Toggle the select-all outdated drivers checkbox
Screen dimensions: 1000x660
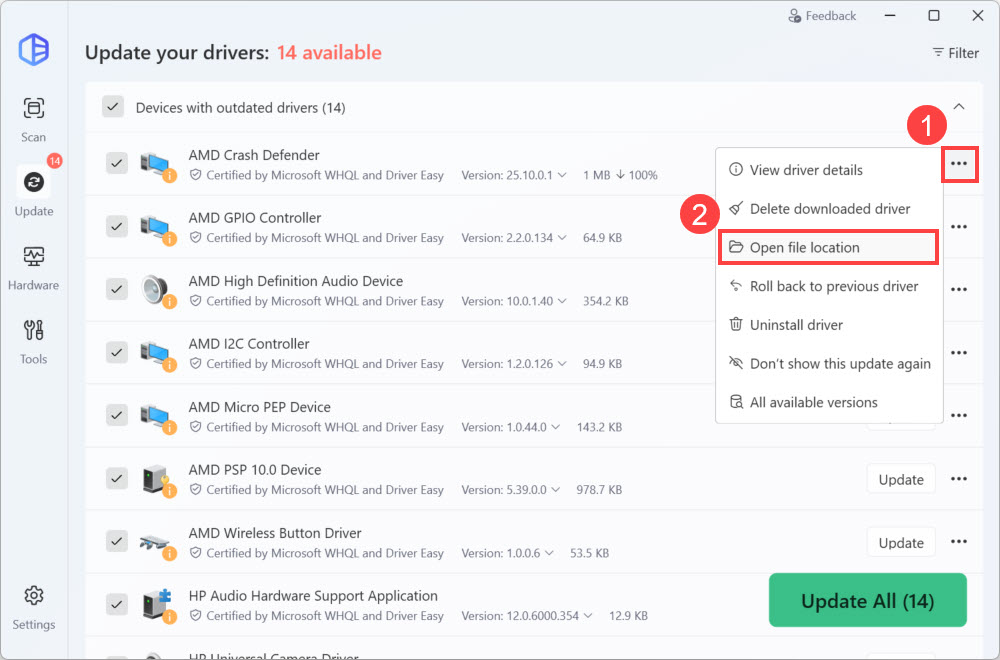click(x=113, y=107)
